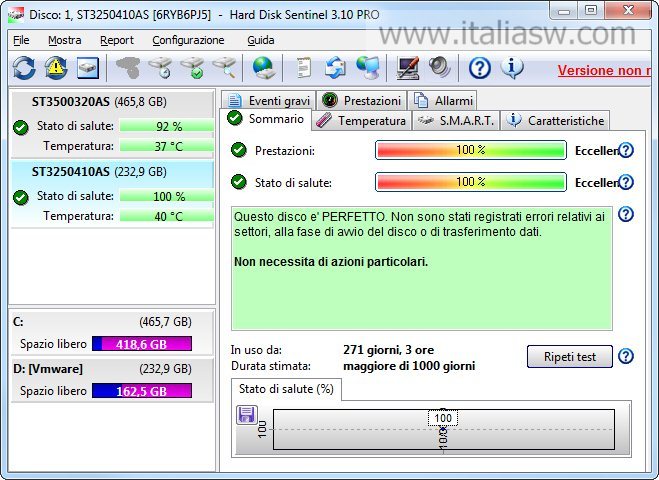Open the Configurazione menu

point(188,40)
